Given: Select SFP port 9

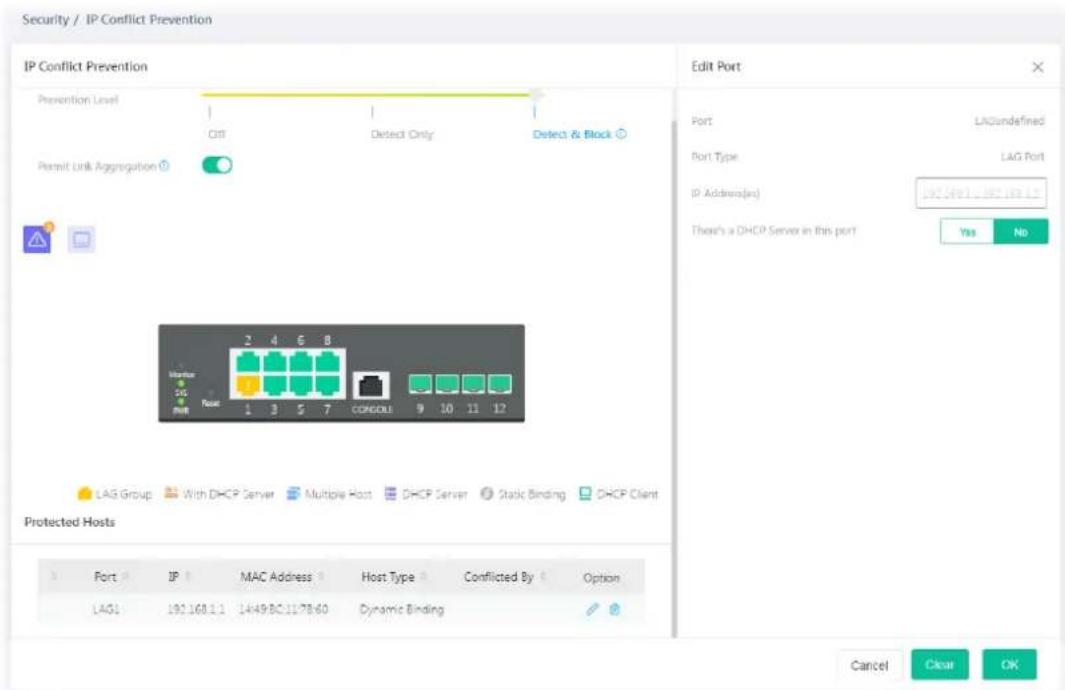Looking at the screenshot, I should point(420,384).
